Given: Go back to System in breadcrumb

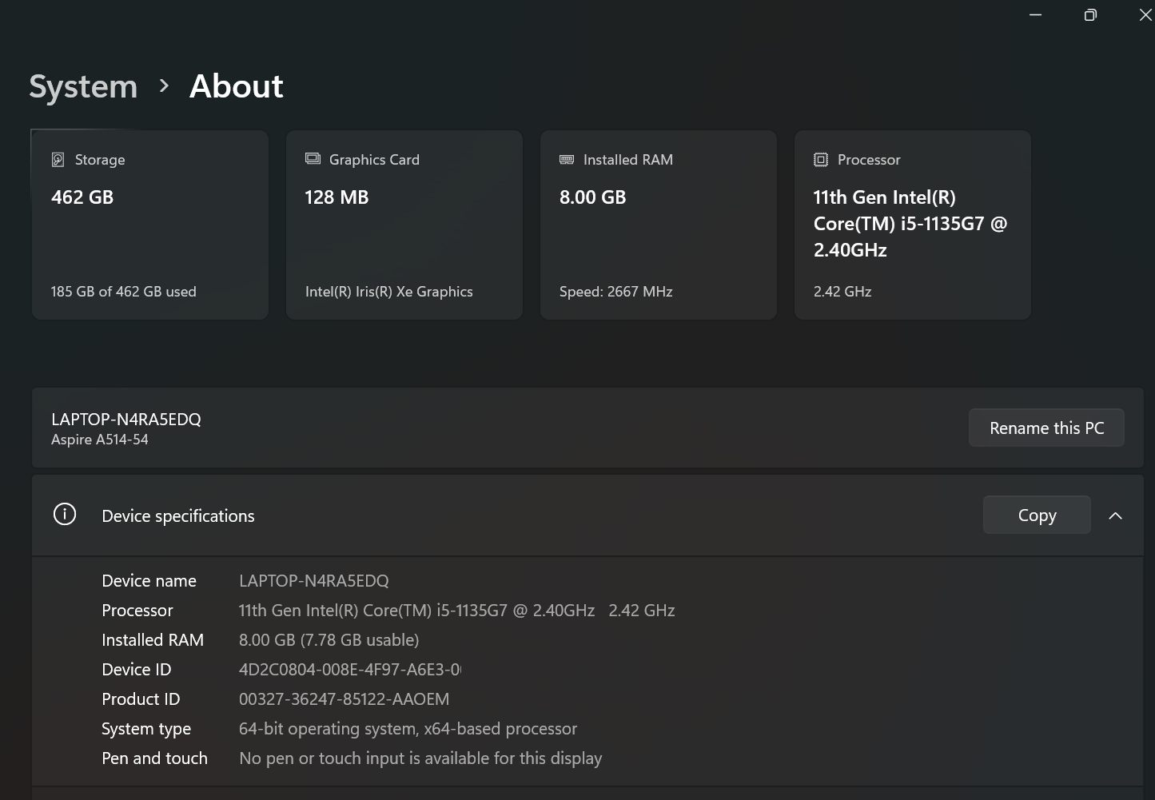Looking at the screenshot, I should tap(83, 86).
